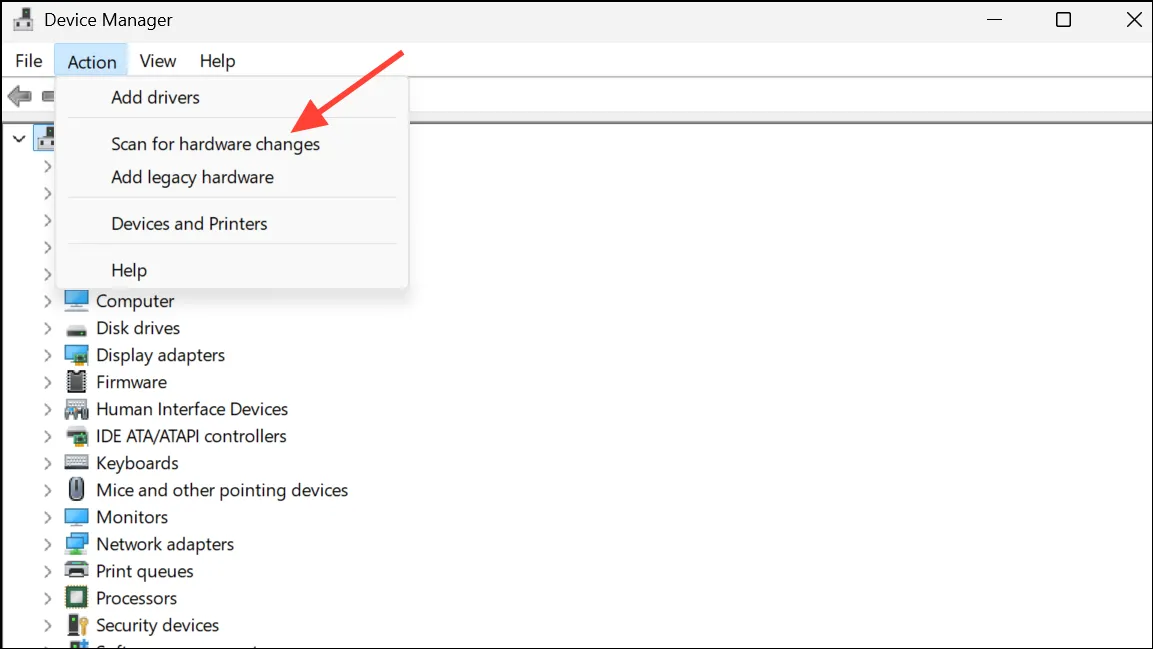Click the Human Interface Devices icon
This screenshot has width=1153, height=649.
point(76,409)
